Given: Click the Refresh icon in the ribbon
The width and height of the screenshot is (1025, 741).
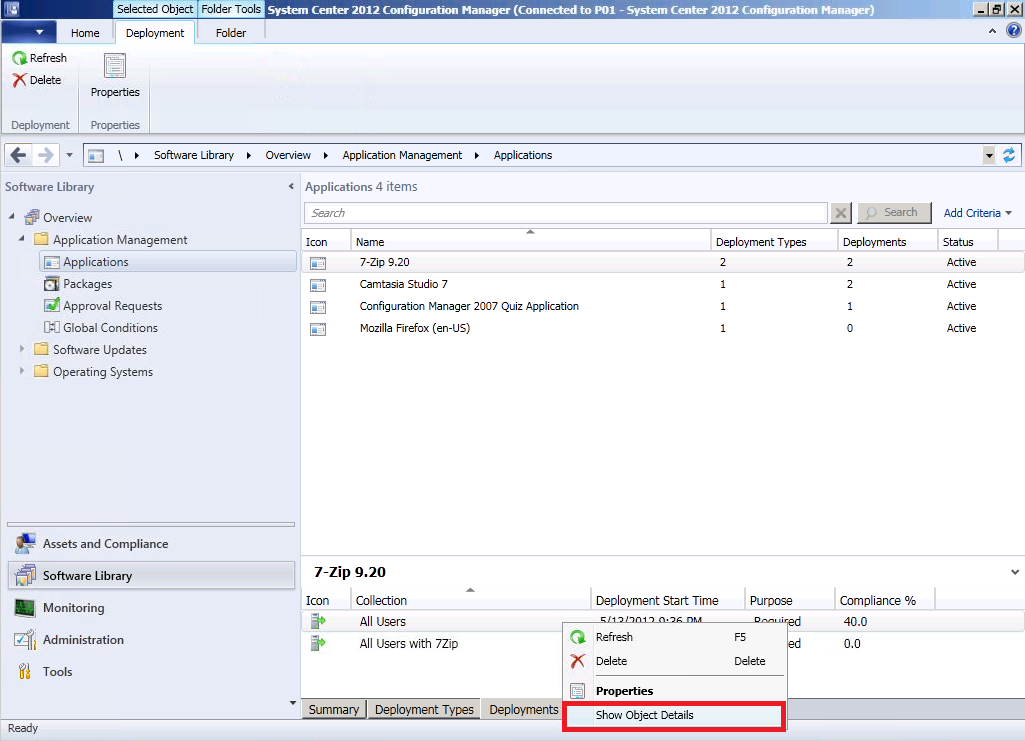Looking at the screenshot, I should 20,58.
